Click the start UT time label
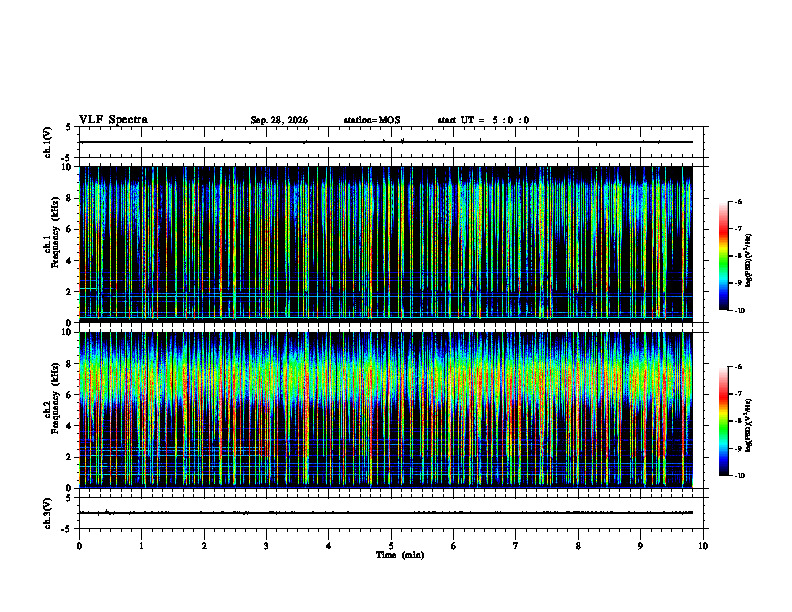The width and height of the screenshot is (792, 612). [x=483, y=120]
